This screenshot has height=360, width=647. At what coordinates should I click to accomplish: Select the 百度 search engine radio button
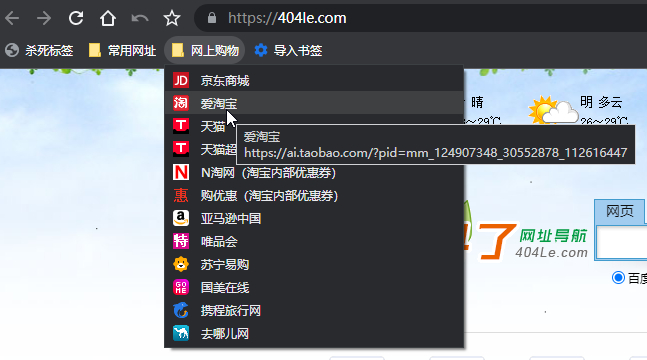pos(618,277)
